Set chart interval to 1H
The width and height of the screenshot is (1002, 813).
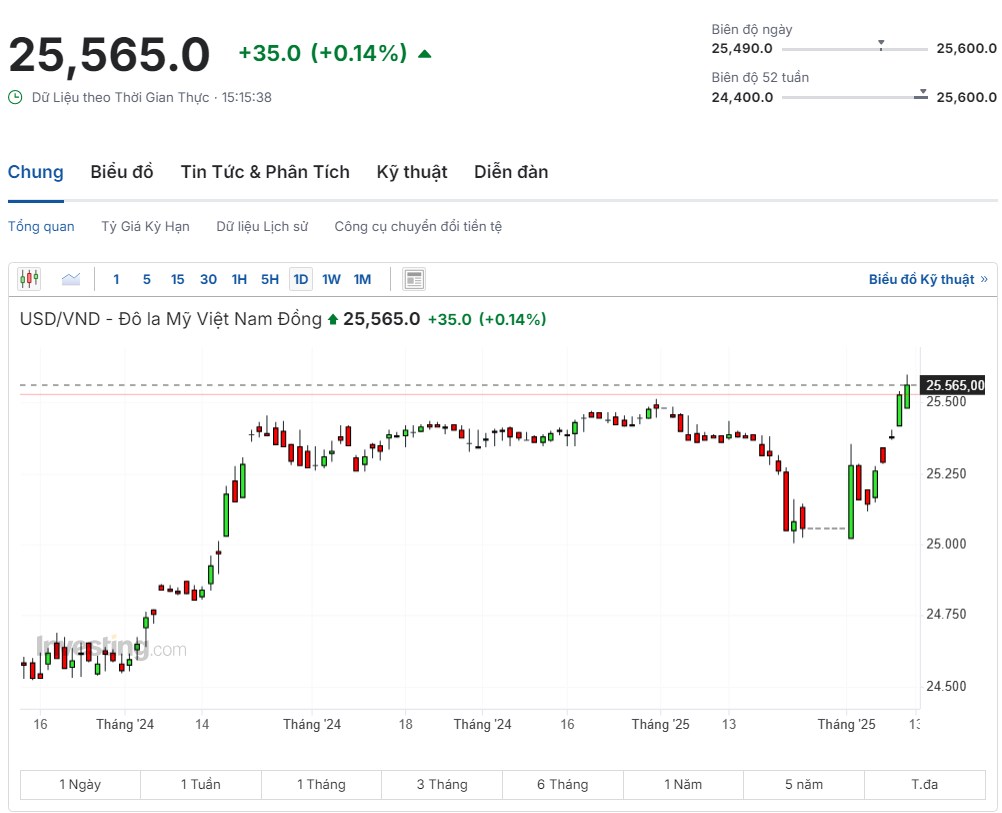[x=239, y=279]
